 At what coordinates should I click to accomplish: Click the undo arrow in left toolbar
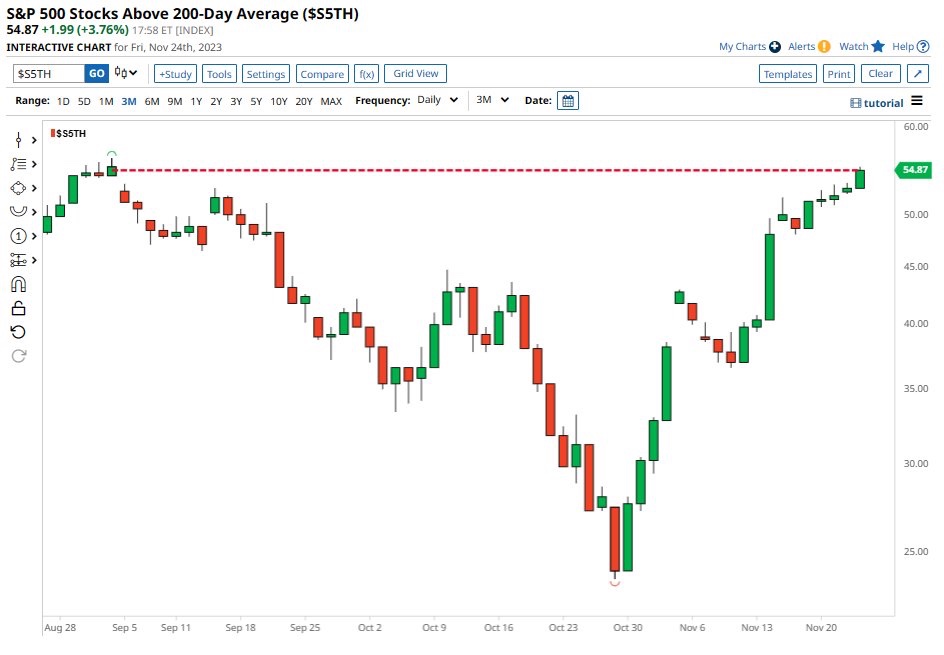[18, 332]
